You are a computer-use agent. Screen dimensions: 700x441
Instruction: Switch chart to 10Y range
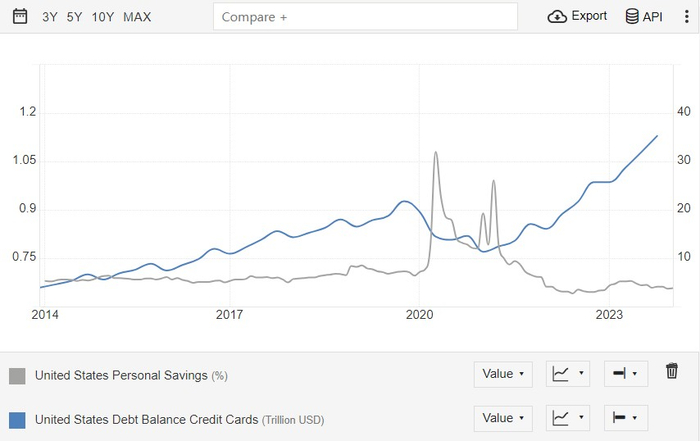(103, 16)
